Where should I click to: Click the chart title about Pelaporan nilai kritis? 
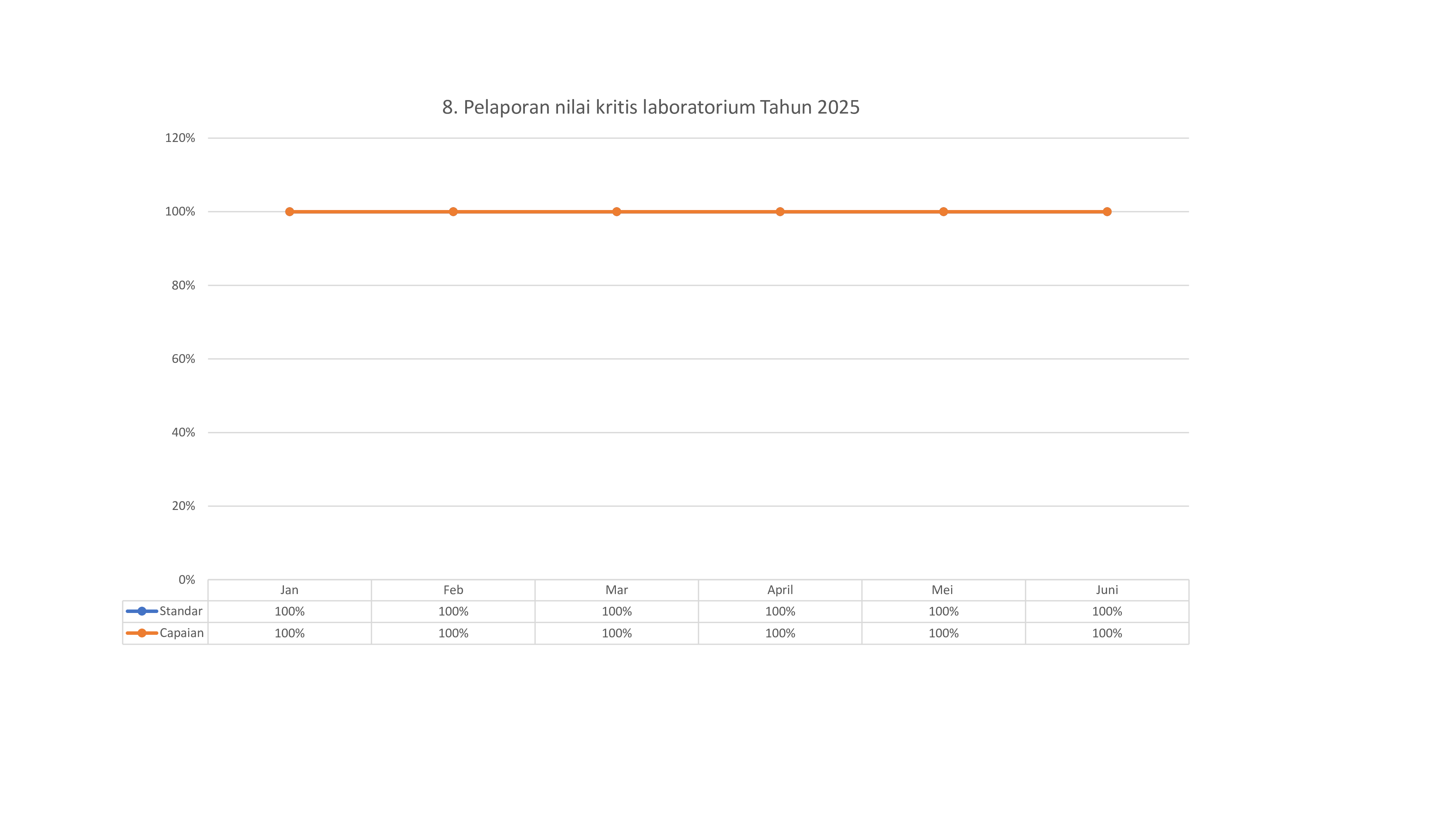point(650,107)
